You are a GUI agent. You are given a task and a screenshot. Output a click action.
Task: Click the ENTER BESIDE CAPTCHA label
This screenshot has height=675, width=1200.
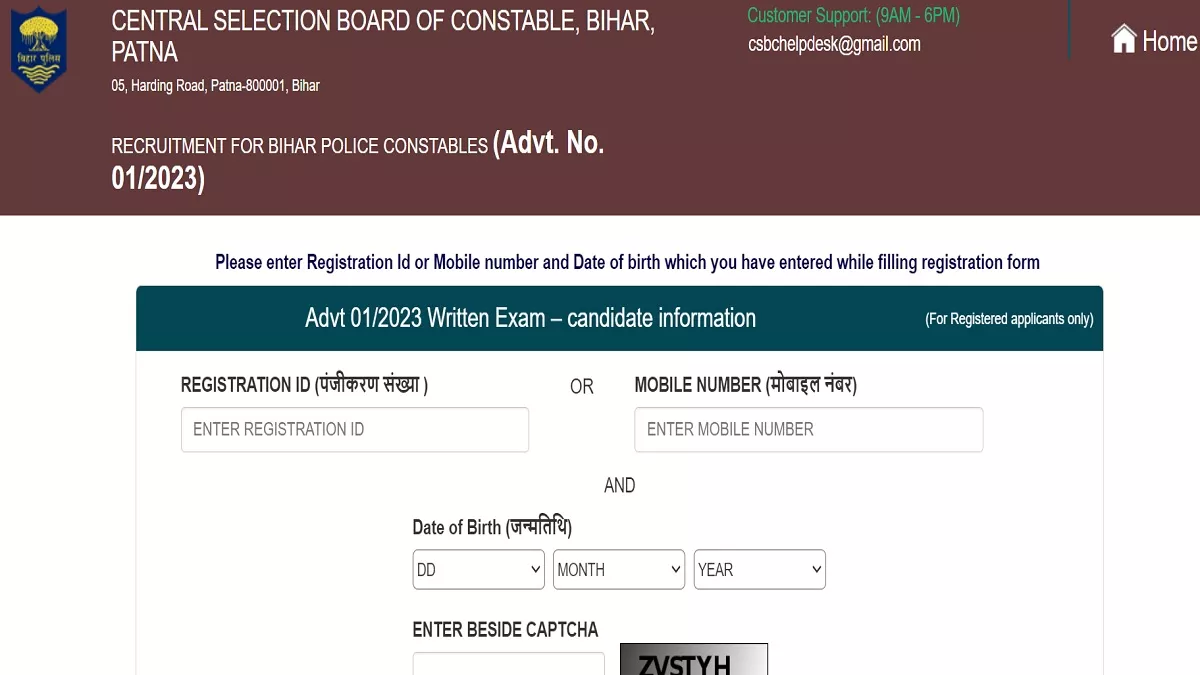pos(505,630)
